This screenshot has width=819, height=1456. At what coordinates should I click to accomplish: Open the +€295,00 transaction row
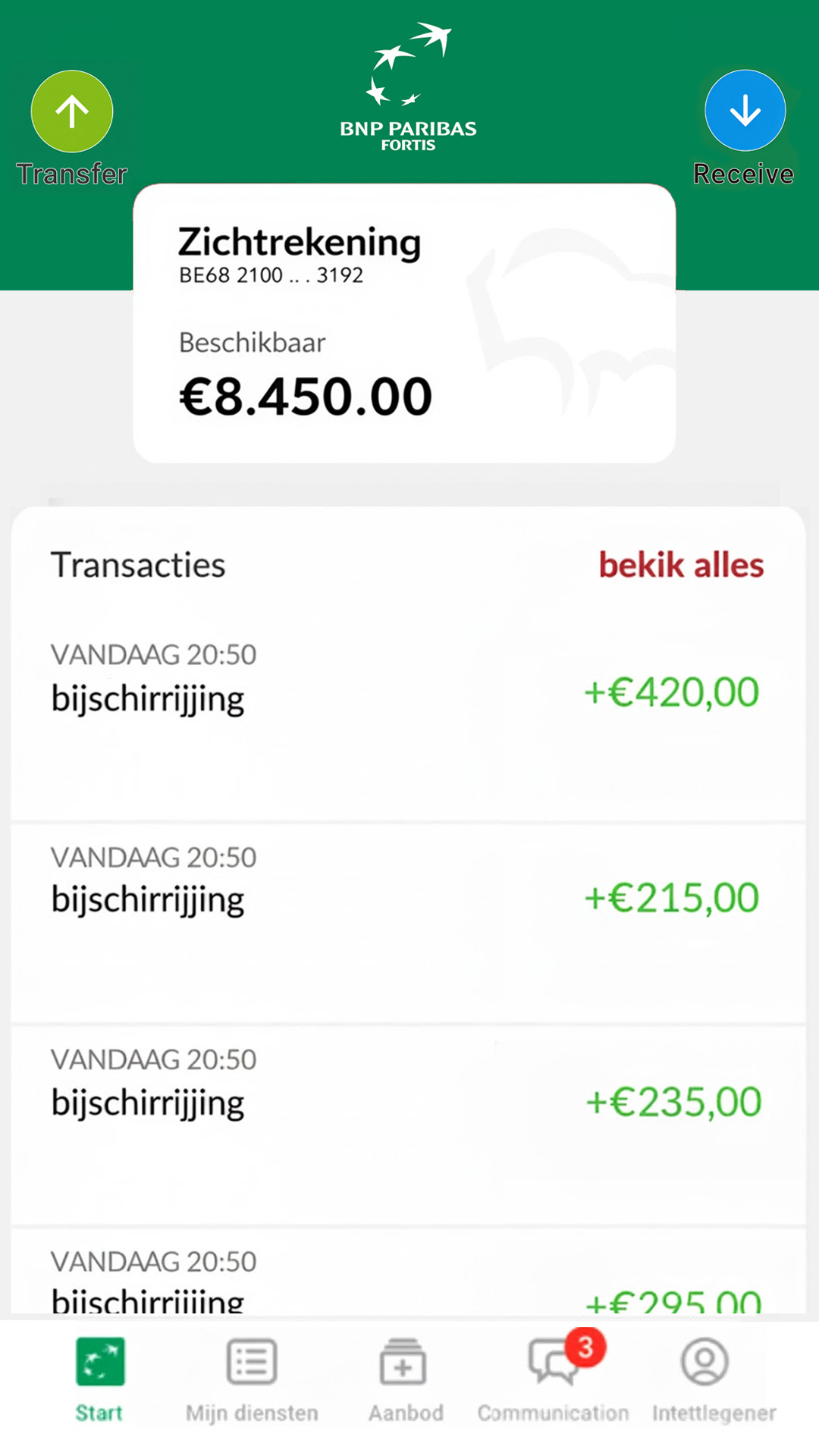click(x=408, y=1282)
